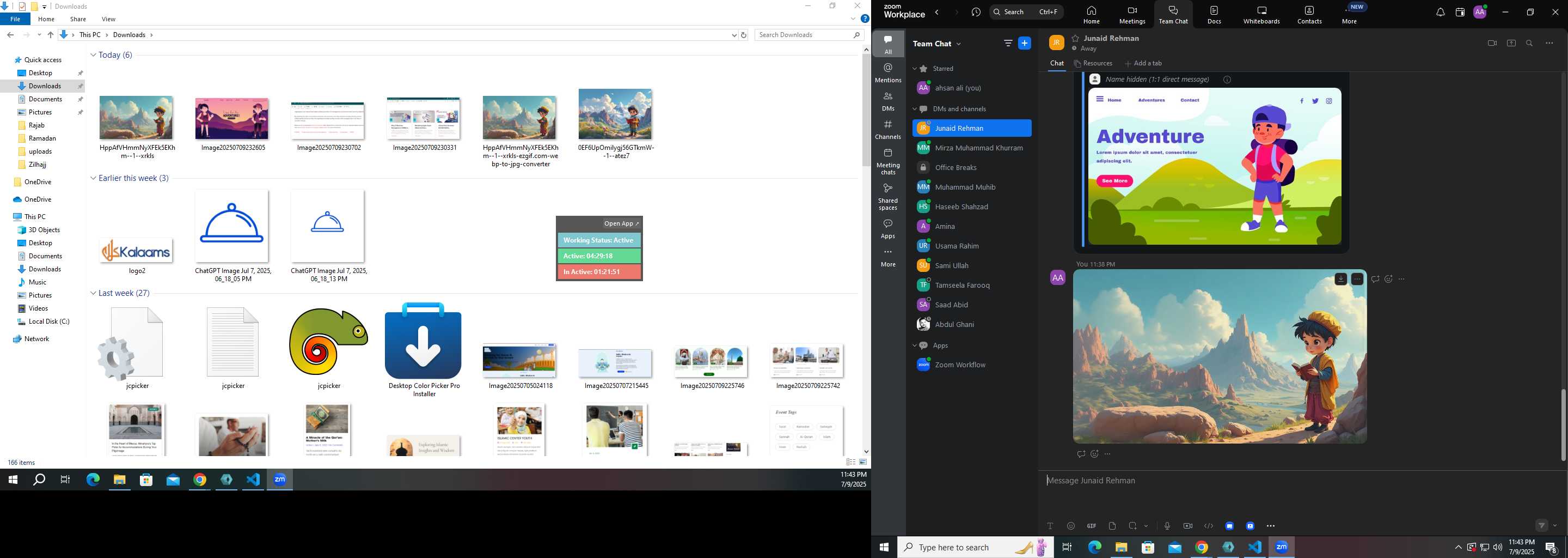Viewport: 1568px width, 558px height.
Task: Go to Whiteboards in Zoom navigation
Action: [x=1261, y=15]
